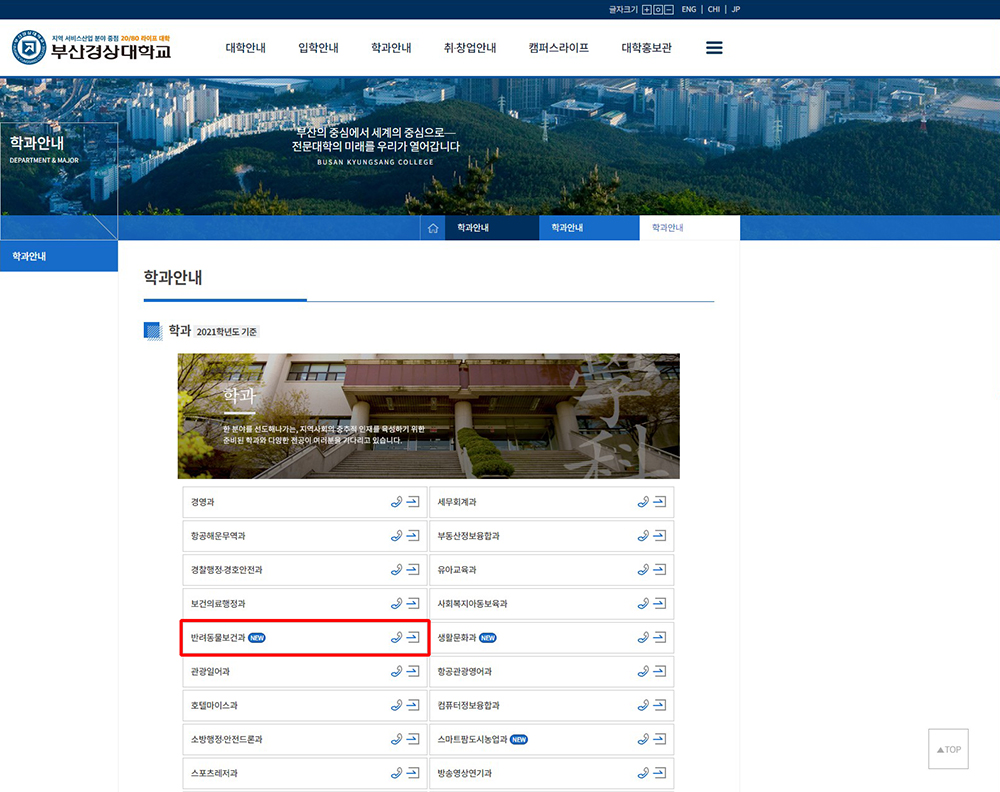Open the hamburger full menu icon

tap(714, 48)
